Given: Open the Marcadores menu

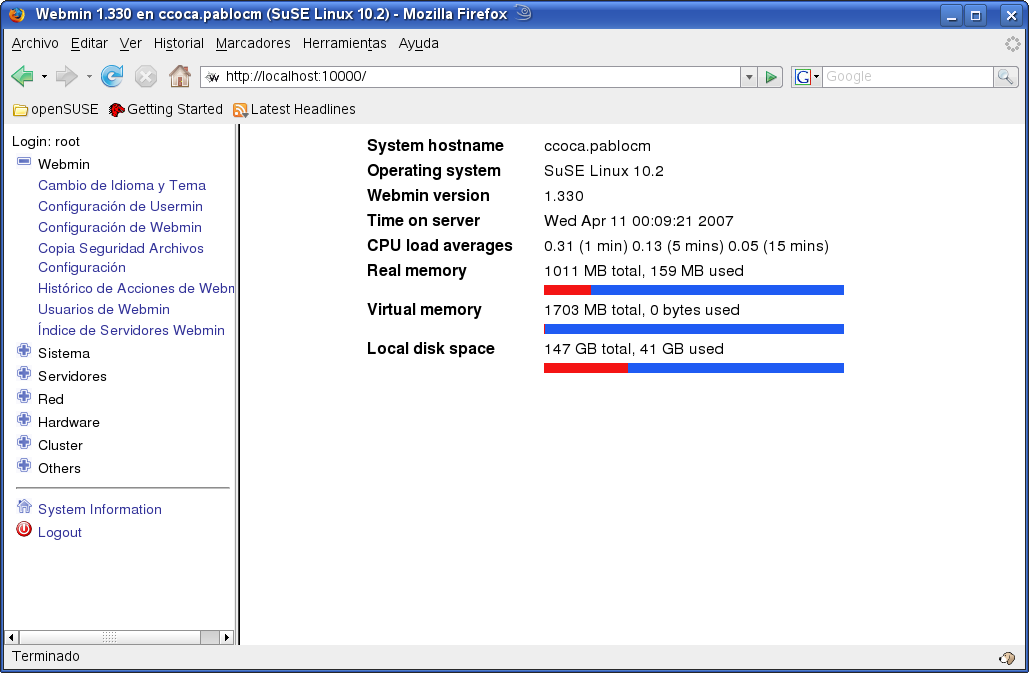Looking at the screenshot, I should click(253, 44).
